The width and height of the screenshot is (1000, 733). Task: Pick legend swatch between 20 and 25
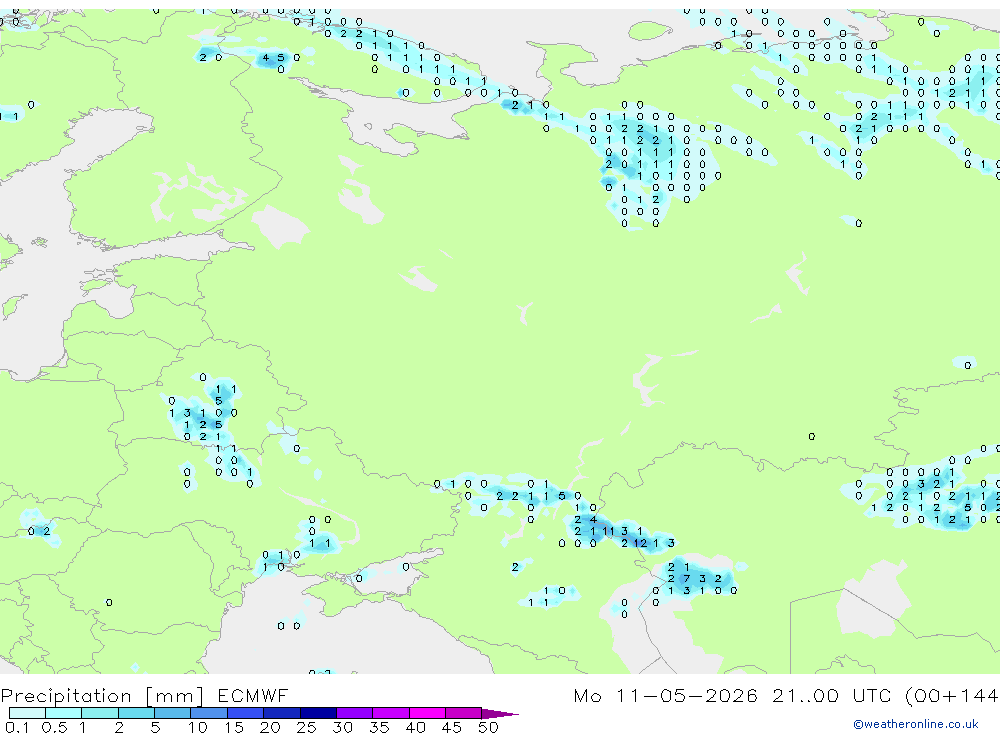(281, 713)
